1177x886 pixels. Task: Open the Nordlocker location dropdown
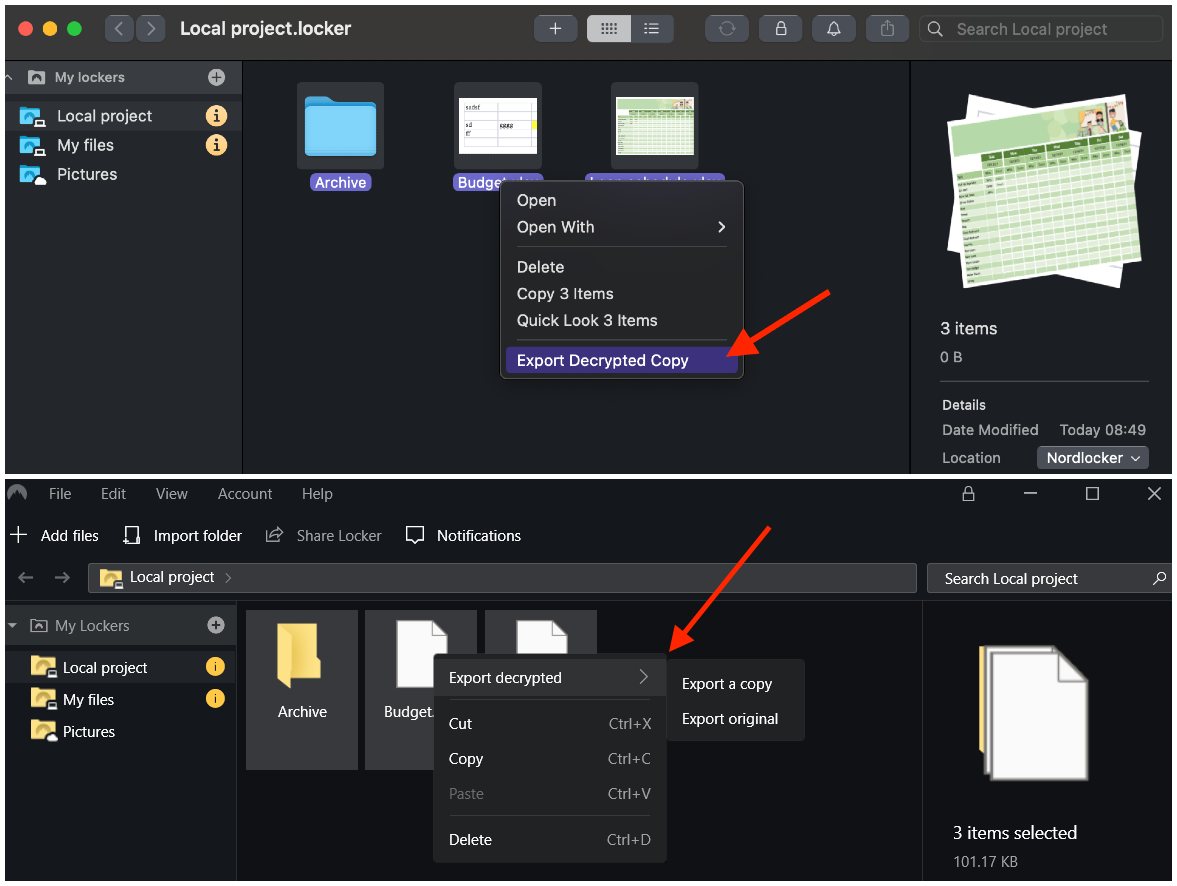click(1092, 457)
